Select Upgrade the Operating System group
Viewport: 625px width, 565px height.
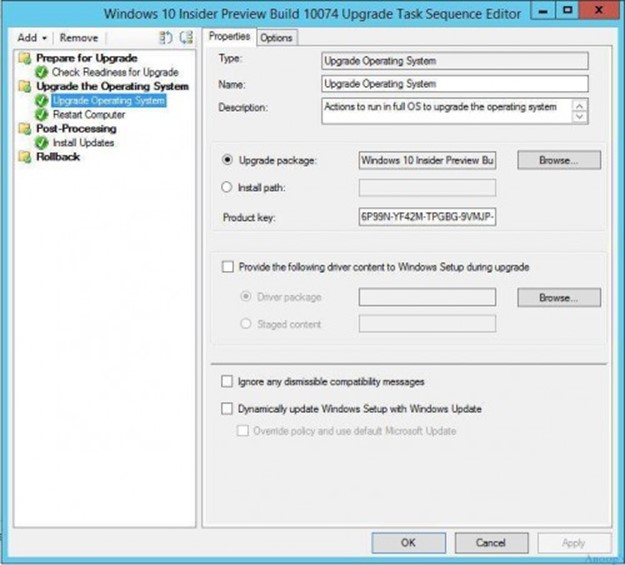(112, 87)
